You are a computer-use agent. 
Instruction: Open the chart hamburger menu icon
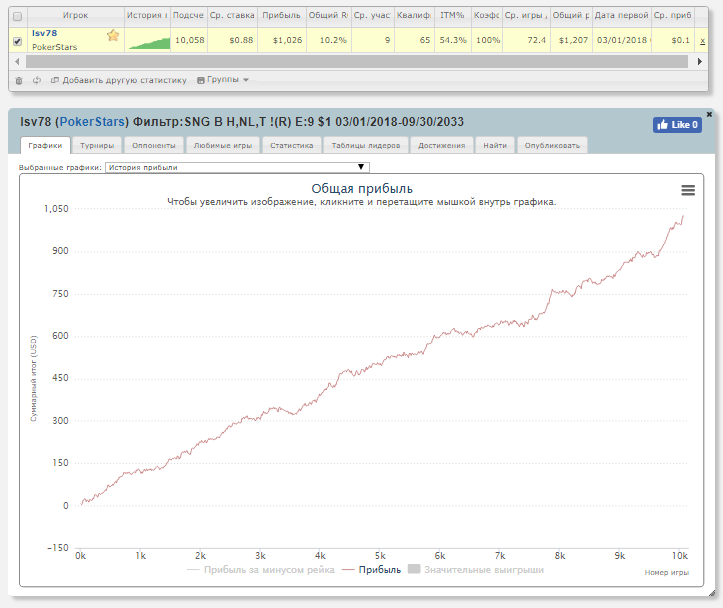pos(688,190)
